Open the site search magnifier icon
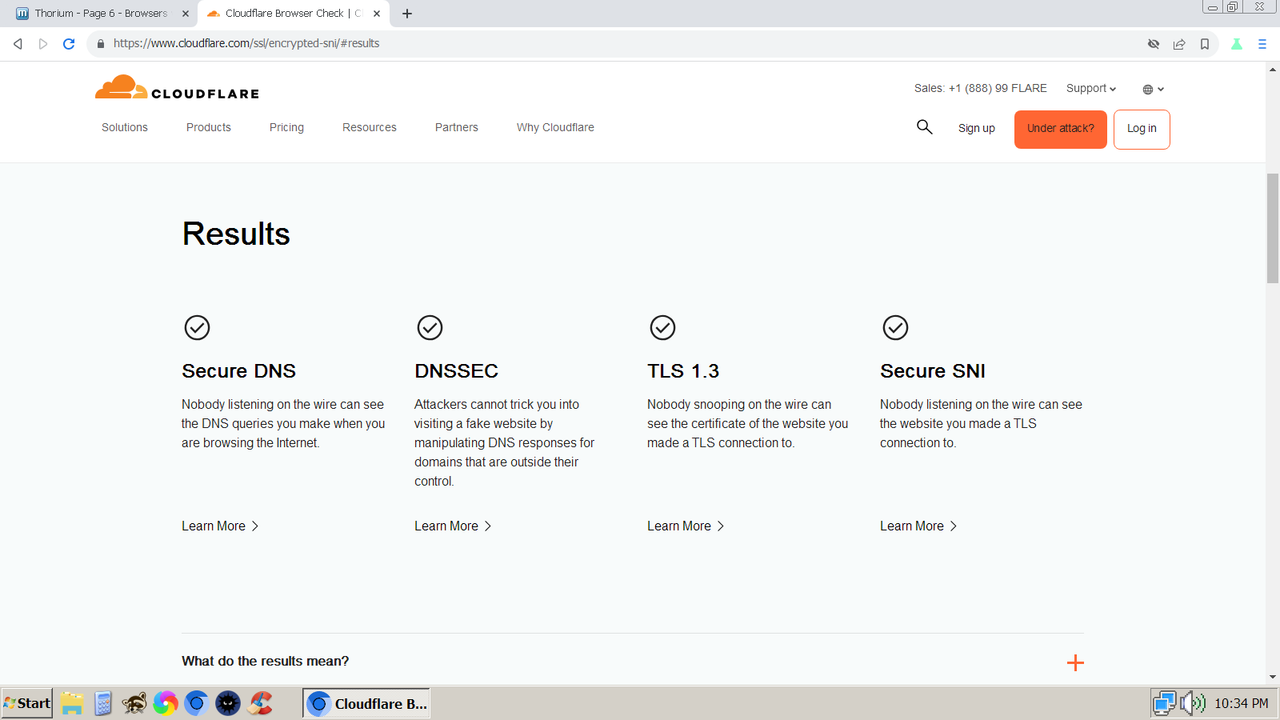This screenshot has width=1280, height=720. pos(924,127)
